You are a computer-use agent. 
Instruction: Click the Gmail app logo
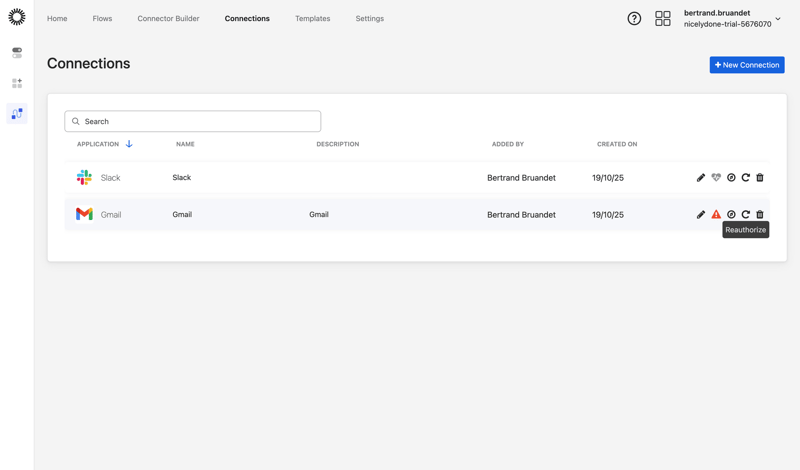84,214
